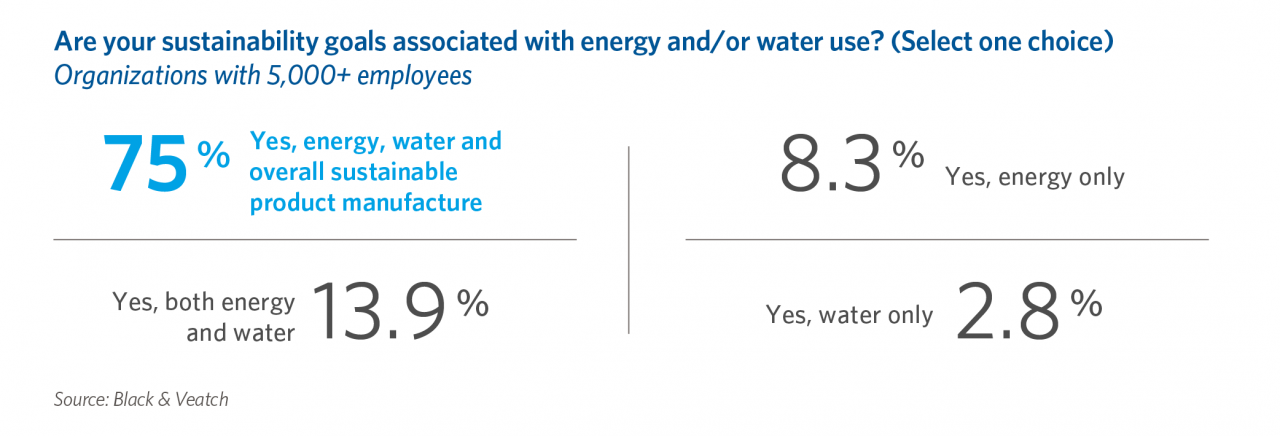The height and width of the screenshot is (436, 1280).
Task: Click the horizontal line under the 75% block
Action: click(x=315, y=239)
